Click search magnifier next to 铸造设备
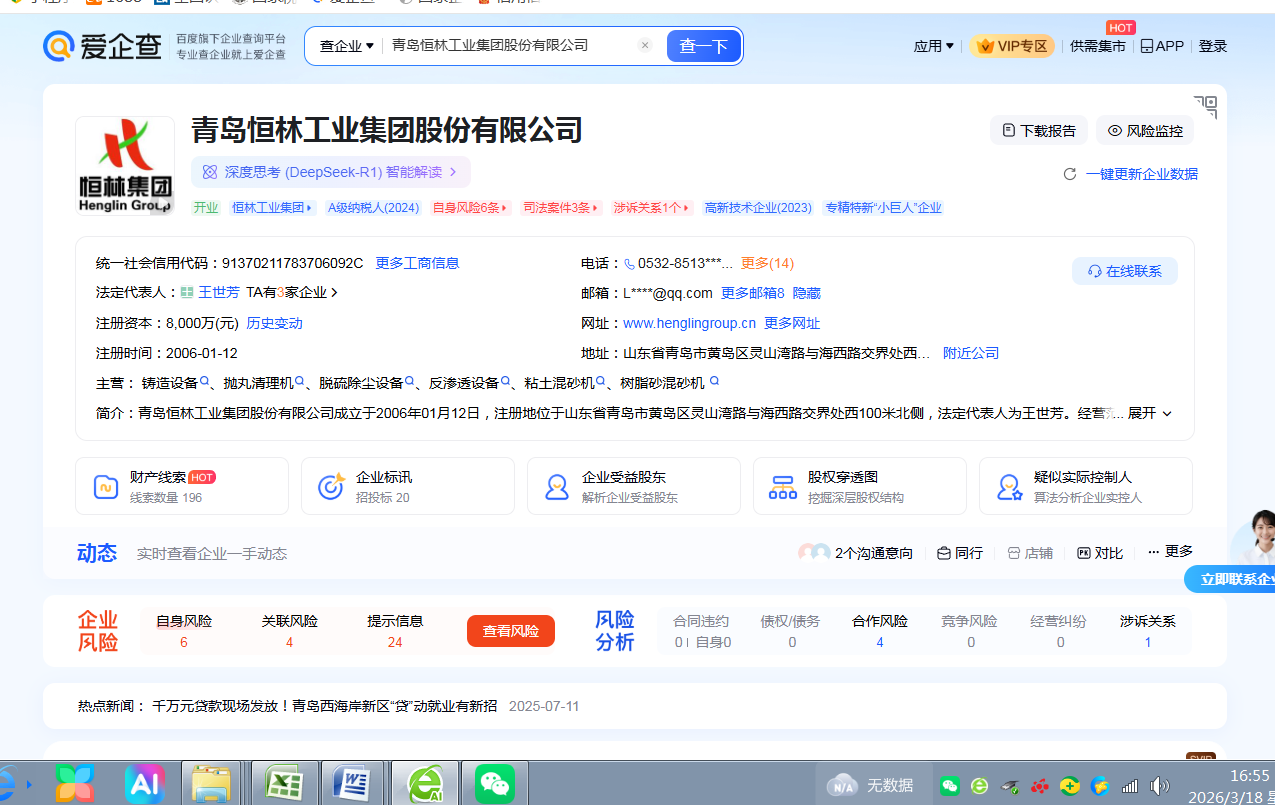 pos(205,383)
